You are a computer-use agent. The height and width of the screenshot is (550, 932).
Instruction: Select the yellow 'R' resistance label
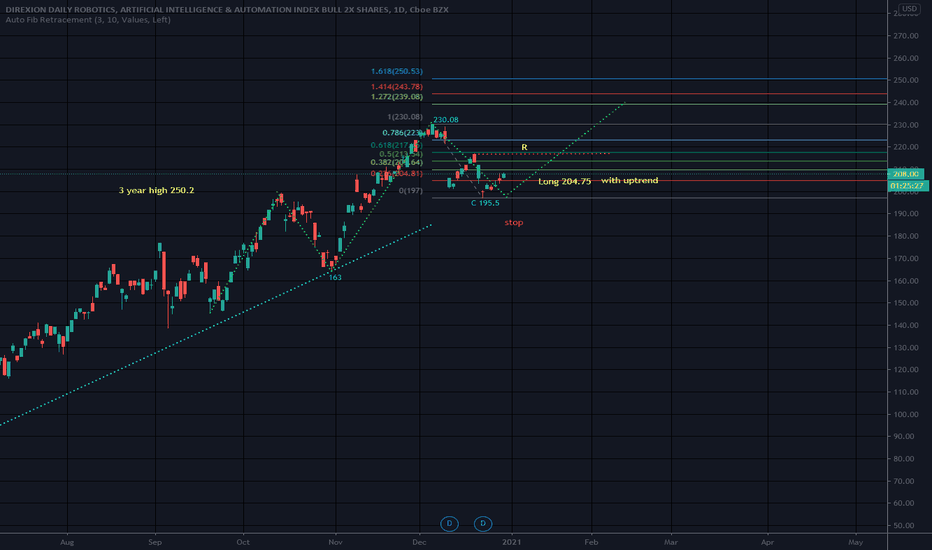[x=524, y=147]
